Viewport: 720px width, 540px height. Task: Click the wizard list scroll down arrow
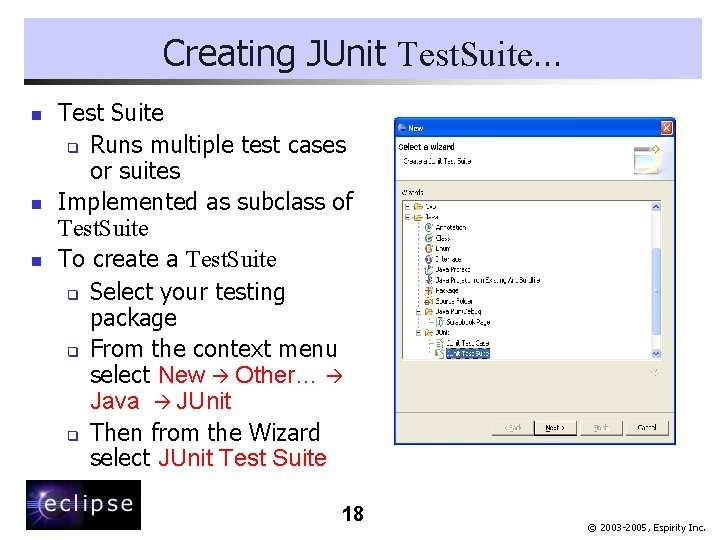(656, 353)
